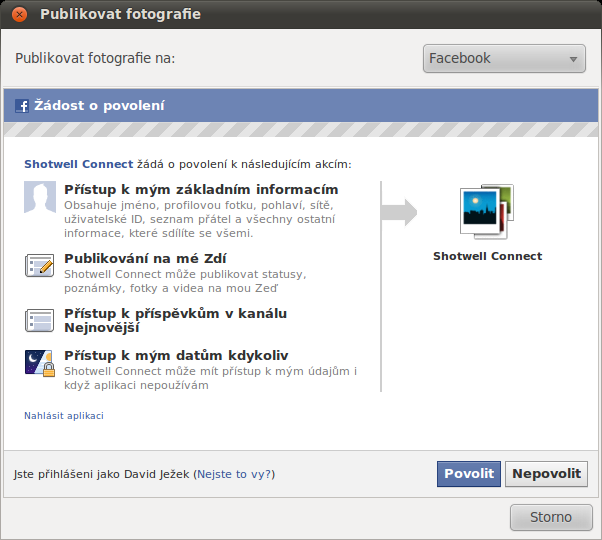The image size is (602, 540).
Task: Close the Publikovat fotografie window
Action: pyautogui.click(x=19, y=15)
